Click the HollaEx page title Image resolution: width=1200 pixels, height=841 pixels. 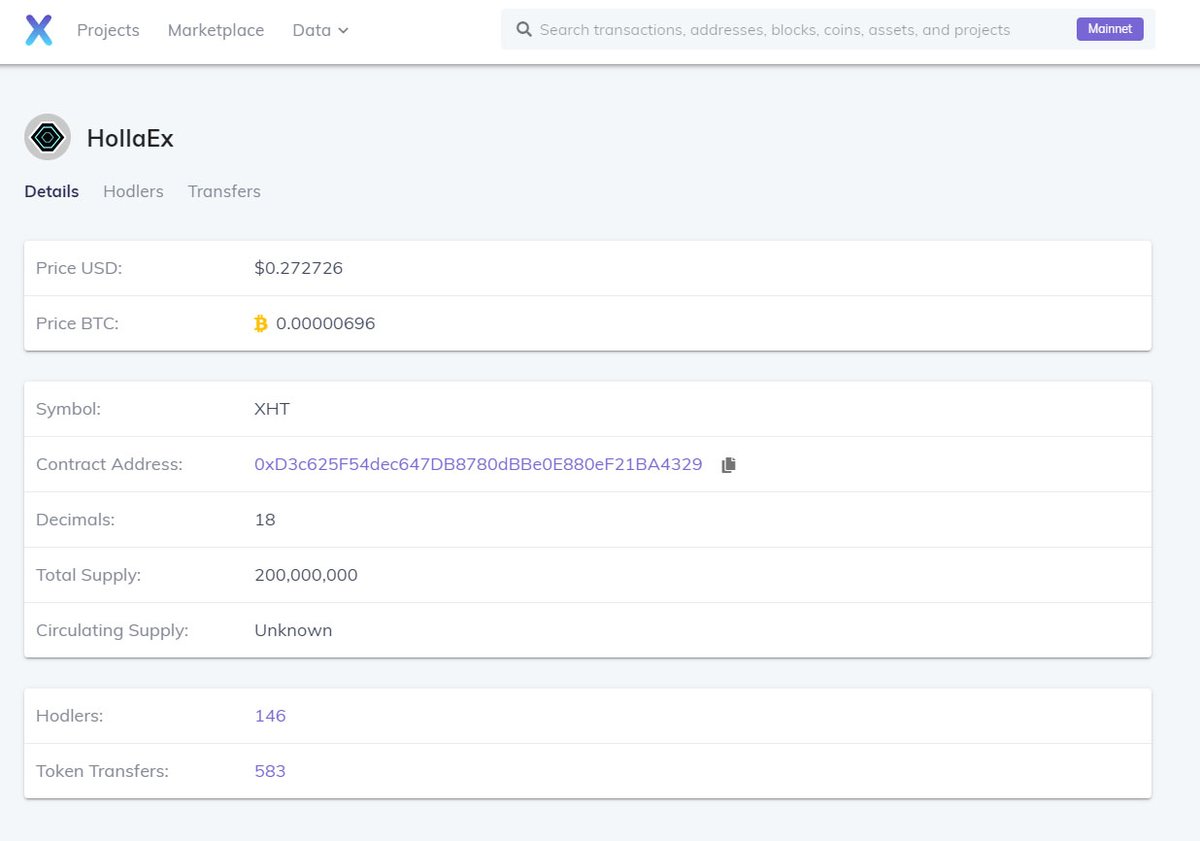click(130, 138)
